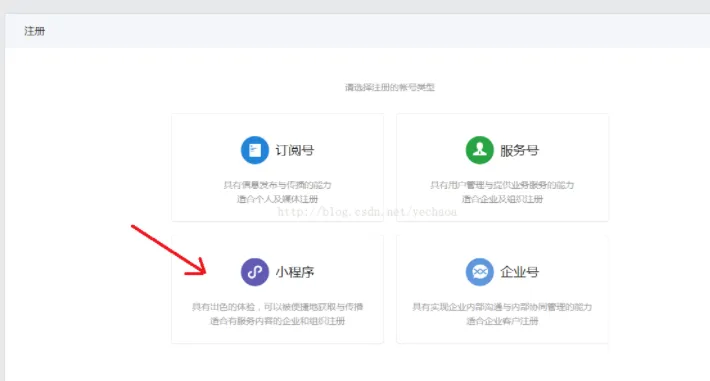Click the green 服务号 service account icon
This screenshot has height=381, width=710.
480,150
